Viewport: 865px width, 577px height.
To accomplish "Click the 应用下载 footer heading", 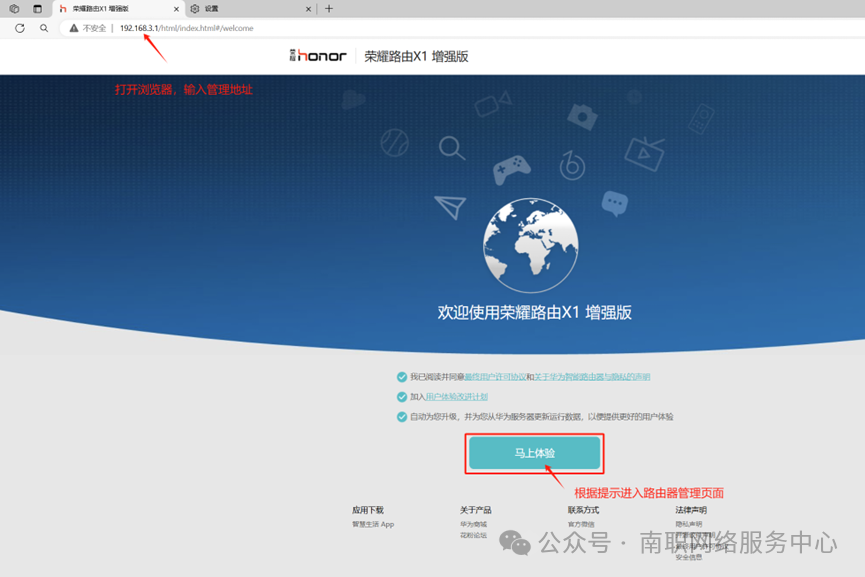I will 367,510.
